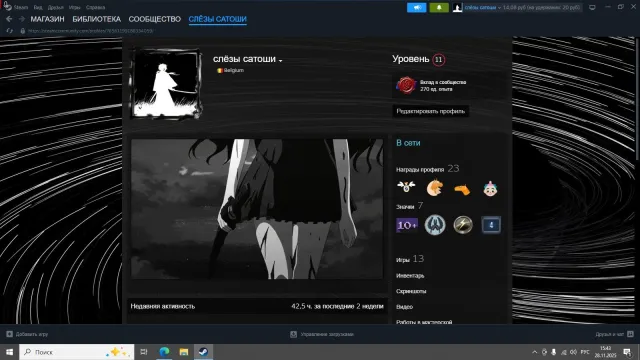Open the Steam menu
Image resolution: width=640 pixels, height=360 pixels.
pos(21,7)
